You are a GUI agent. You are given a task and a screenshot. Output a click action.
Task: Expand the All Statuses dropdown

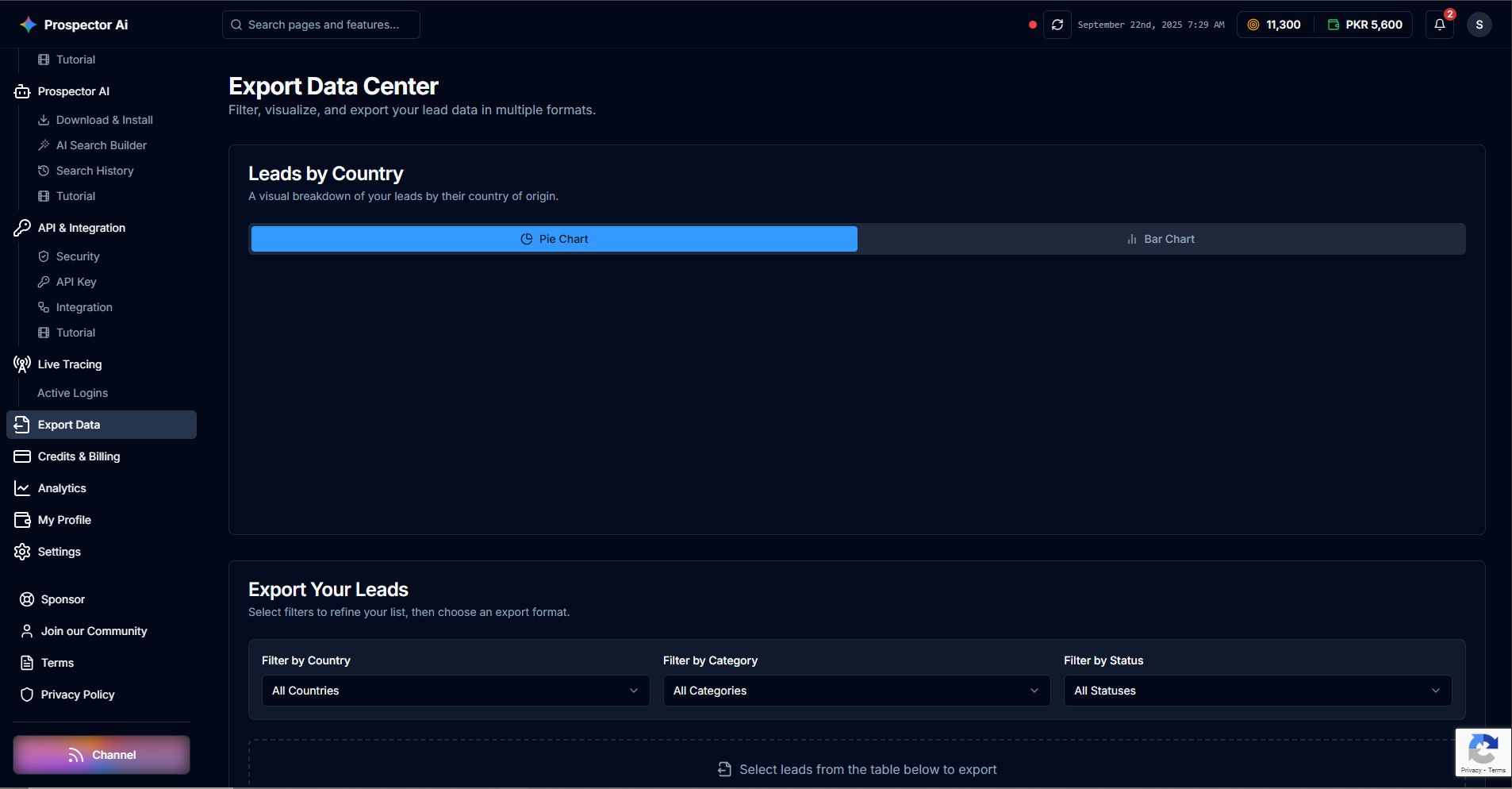1257,691
